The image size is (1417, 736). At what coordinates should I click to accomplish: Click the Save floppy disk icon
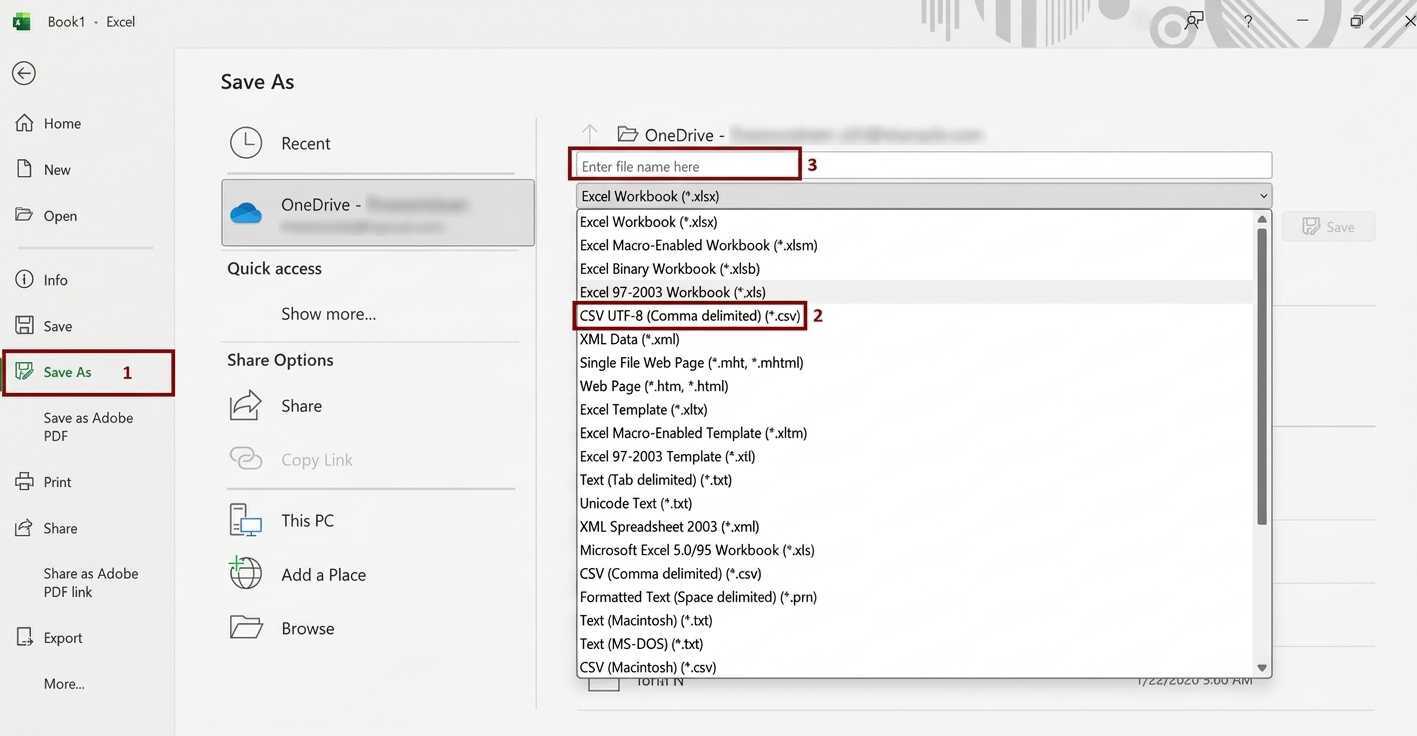point(24,326)
